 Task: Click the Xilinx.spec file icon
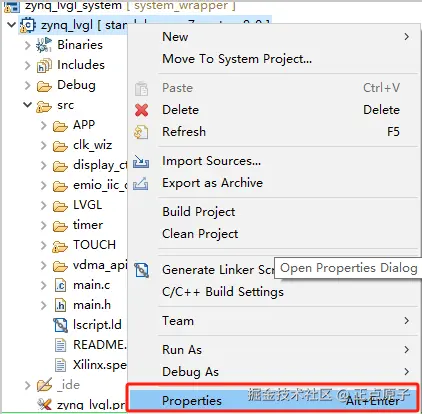coord(60,365)
